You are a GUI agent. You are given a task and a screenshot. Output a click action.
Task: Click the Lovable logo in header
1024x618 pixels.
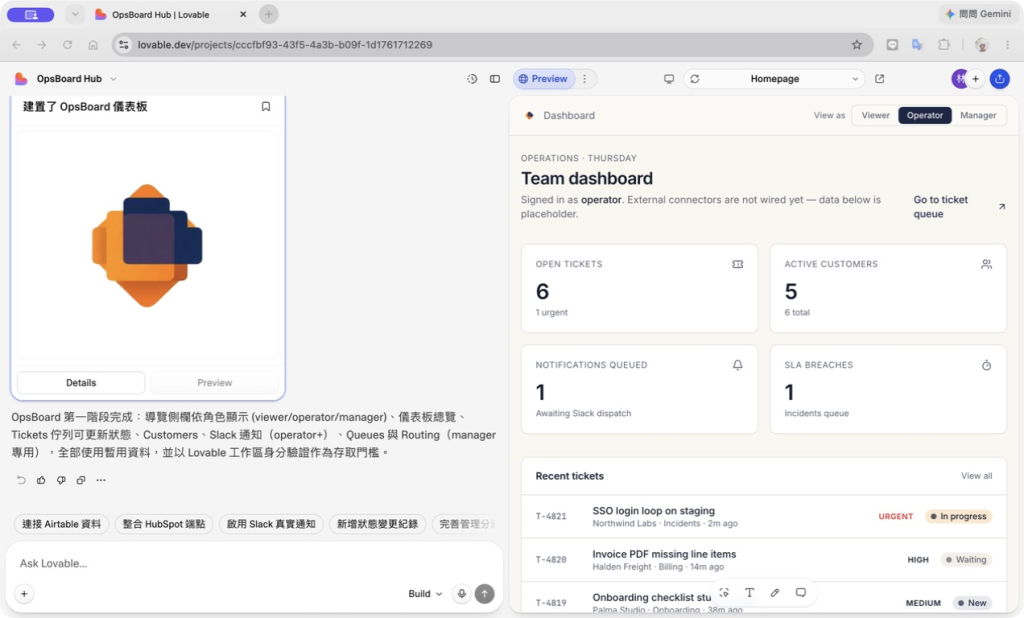pos(21,79)
